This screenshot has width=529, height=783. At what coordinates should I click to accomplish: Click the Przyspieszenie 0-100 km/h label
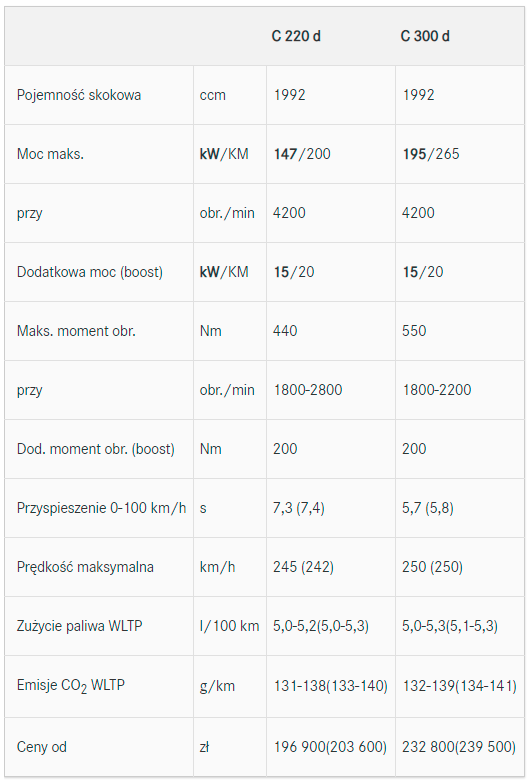[101, 508]
